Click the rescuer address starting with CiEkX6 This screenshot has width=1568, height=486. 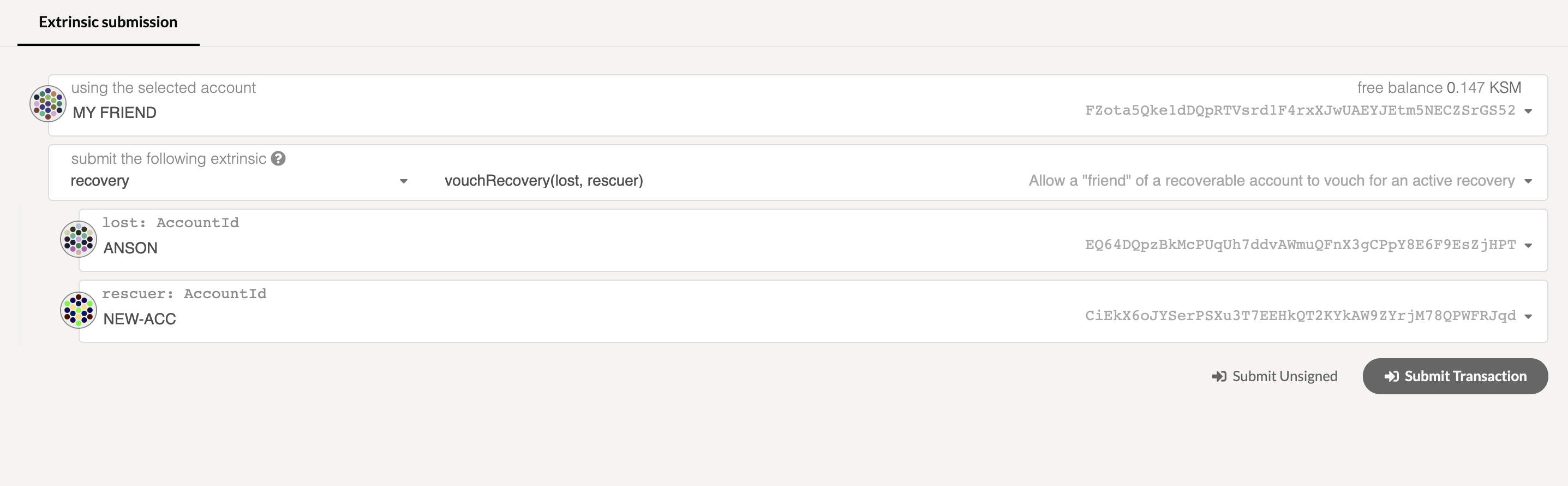[x=1300, y=316]
